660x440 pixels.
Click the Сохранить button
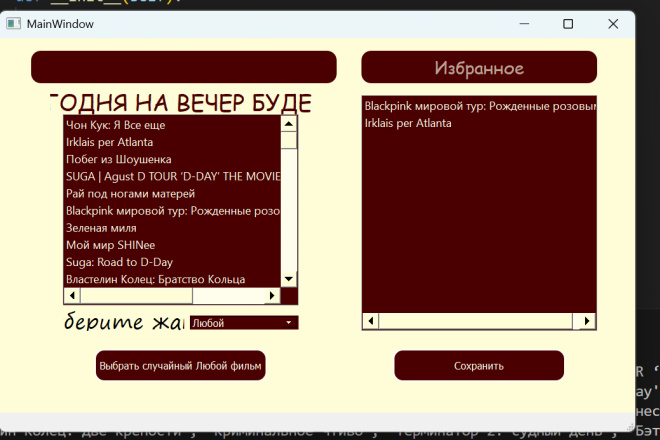coord(479,365)
